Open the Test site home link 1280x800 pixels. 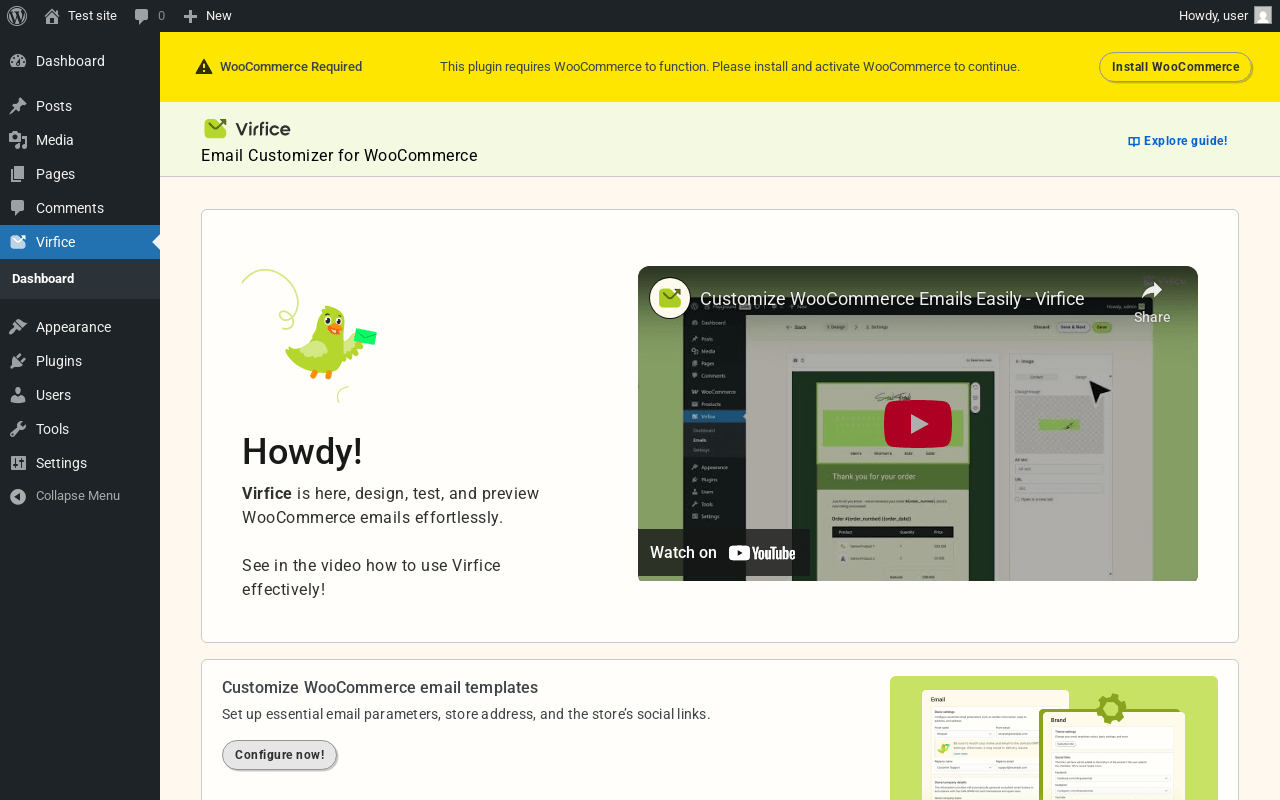[x=81, y=15]
